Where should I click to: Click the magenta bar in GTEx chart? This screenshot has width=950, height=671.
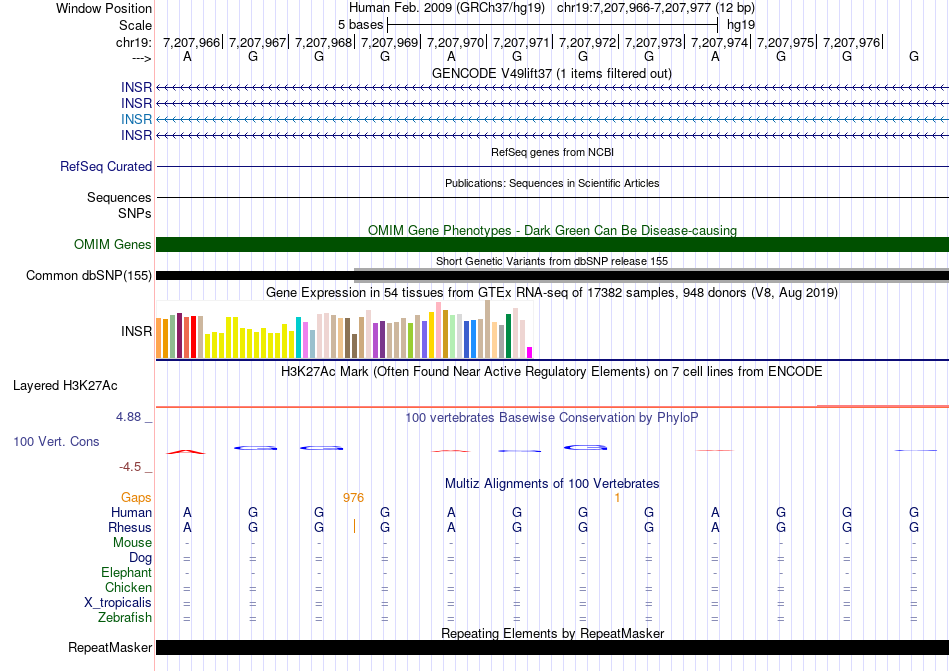coord(530,352)
